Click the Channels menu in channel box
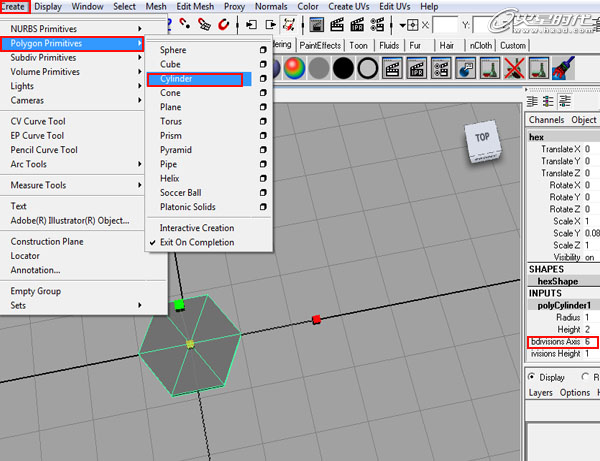The image size is (600, 461). pos(546,120)
